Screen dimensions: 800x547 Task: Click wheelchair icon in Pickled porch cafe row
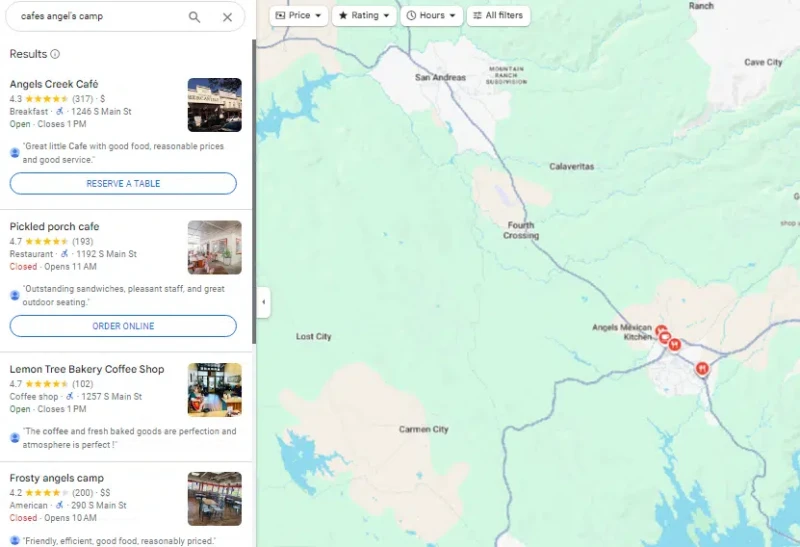65,254
